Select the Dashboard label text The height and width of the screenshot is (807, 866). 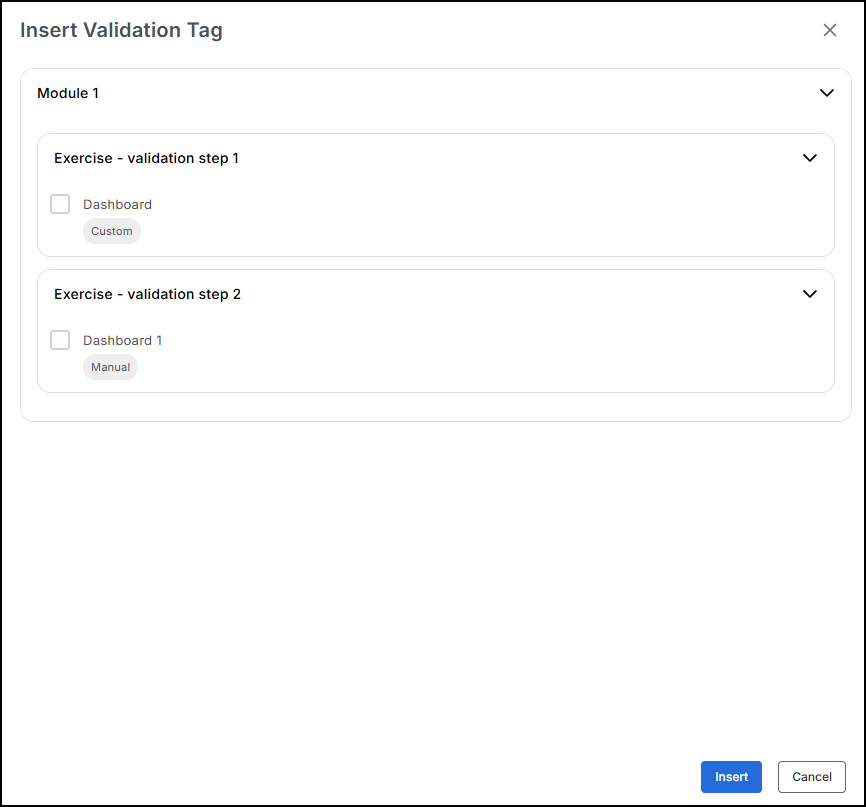click(x=117, y=204)
